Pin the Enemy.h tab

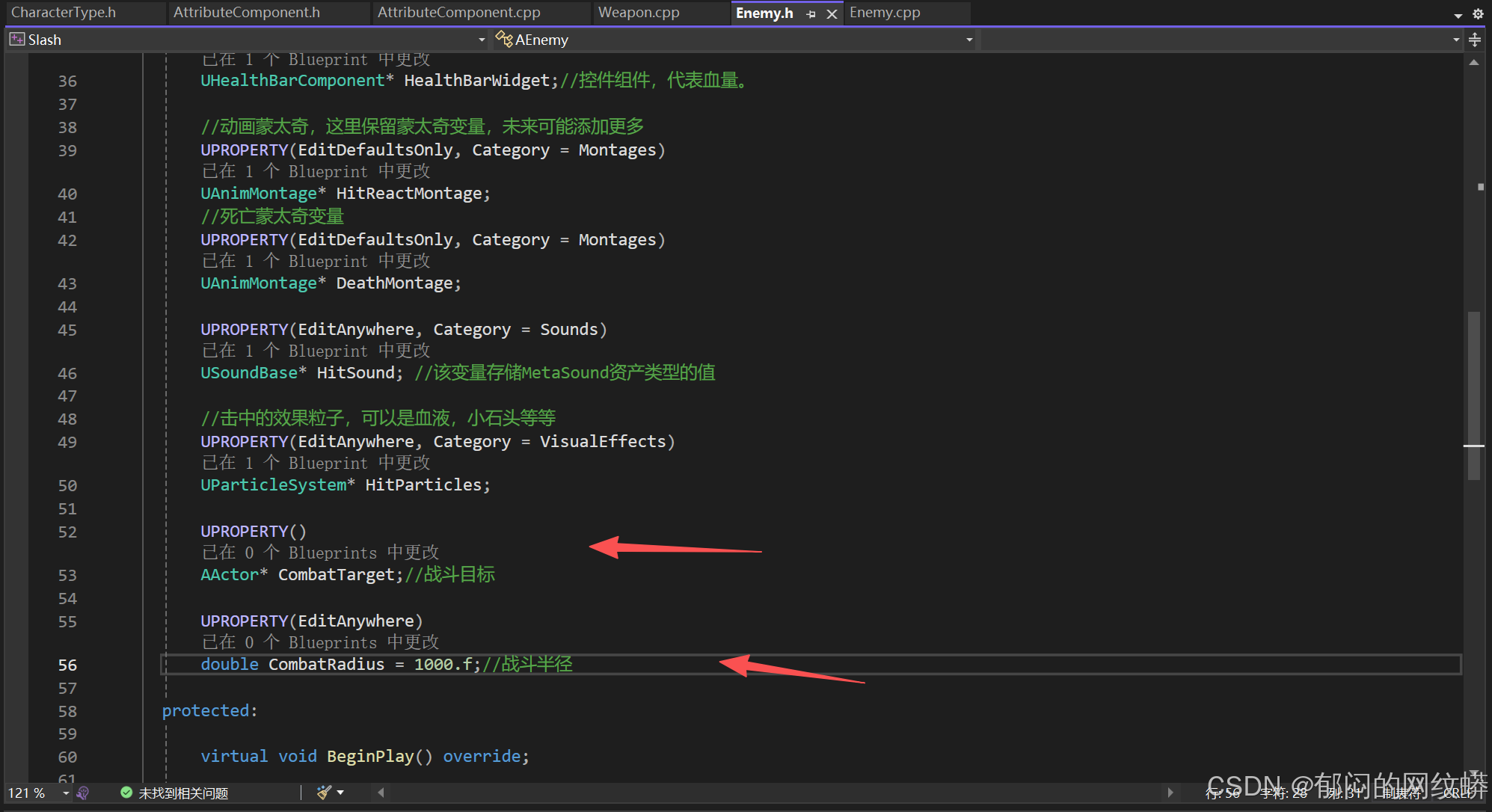coord(811,13)
